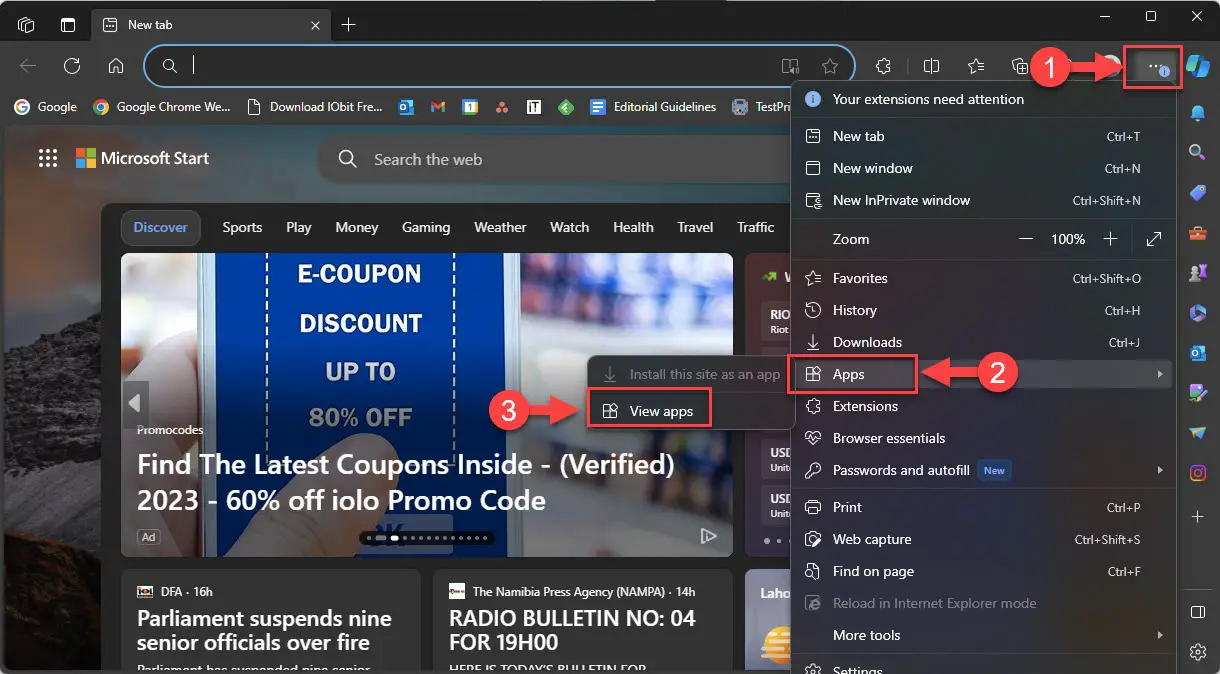Open New InPrivate window
Screen dimensions: 1220x674
(982, 200)
